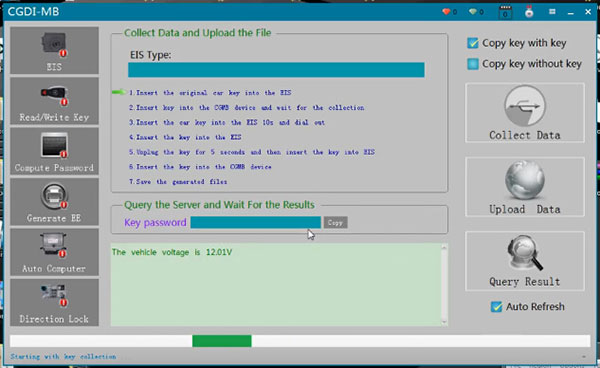Click step 6 Insert key into the CGMB device text
Screen dimensions: 600x368
click(x=200, y=167)
